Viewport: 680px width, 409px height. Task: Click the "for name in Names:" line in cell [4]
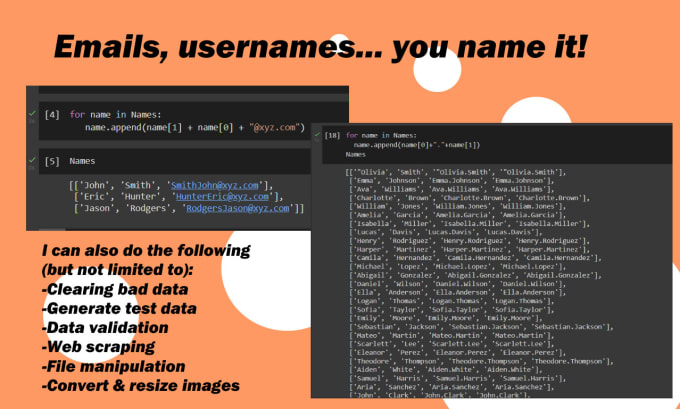[115, 115]
